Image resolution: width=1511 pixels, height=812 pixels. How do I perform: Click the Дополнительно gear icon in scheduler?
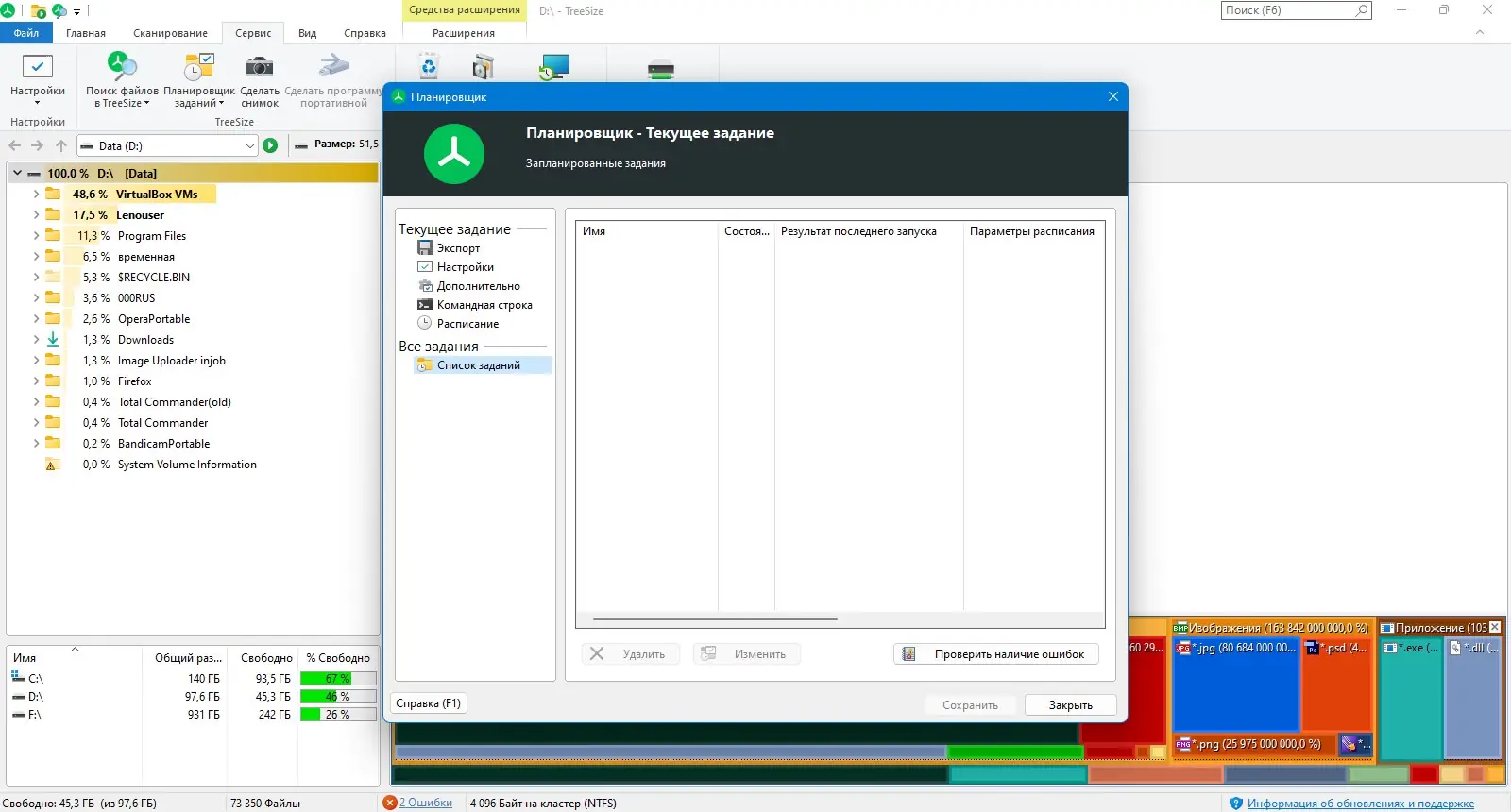click(425, 286)
